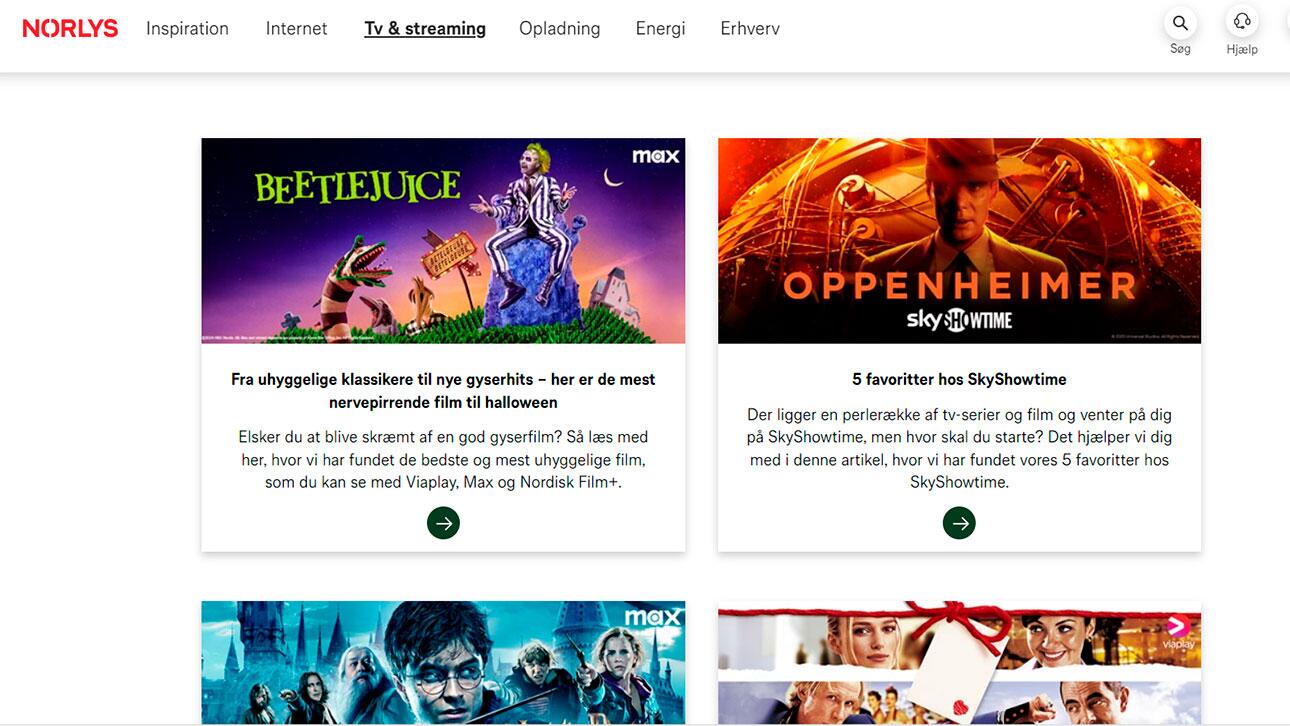The height and width of the screenshot is (726, 1290).
Task: Click the "Hjælp" label under the headset
Action: (1242, 49)
